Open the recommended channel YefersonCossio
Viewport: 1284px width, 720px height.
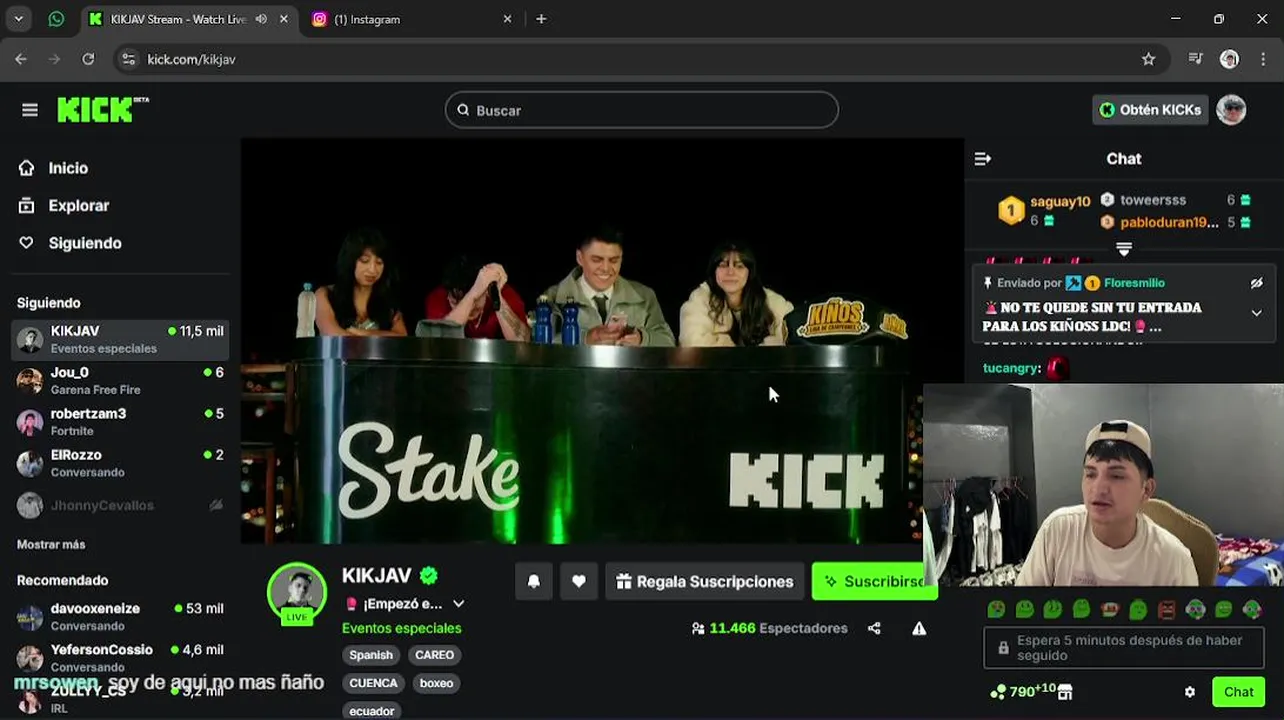point(120,657)
